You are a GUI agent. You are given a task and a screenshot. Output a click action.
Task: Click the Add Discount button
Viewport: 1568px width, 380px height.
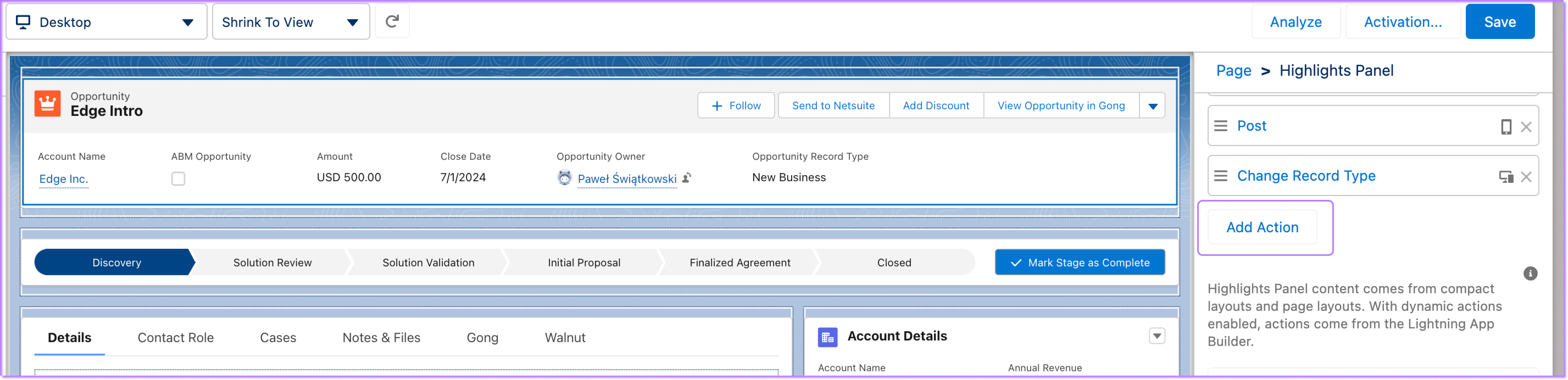[936, 106]
